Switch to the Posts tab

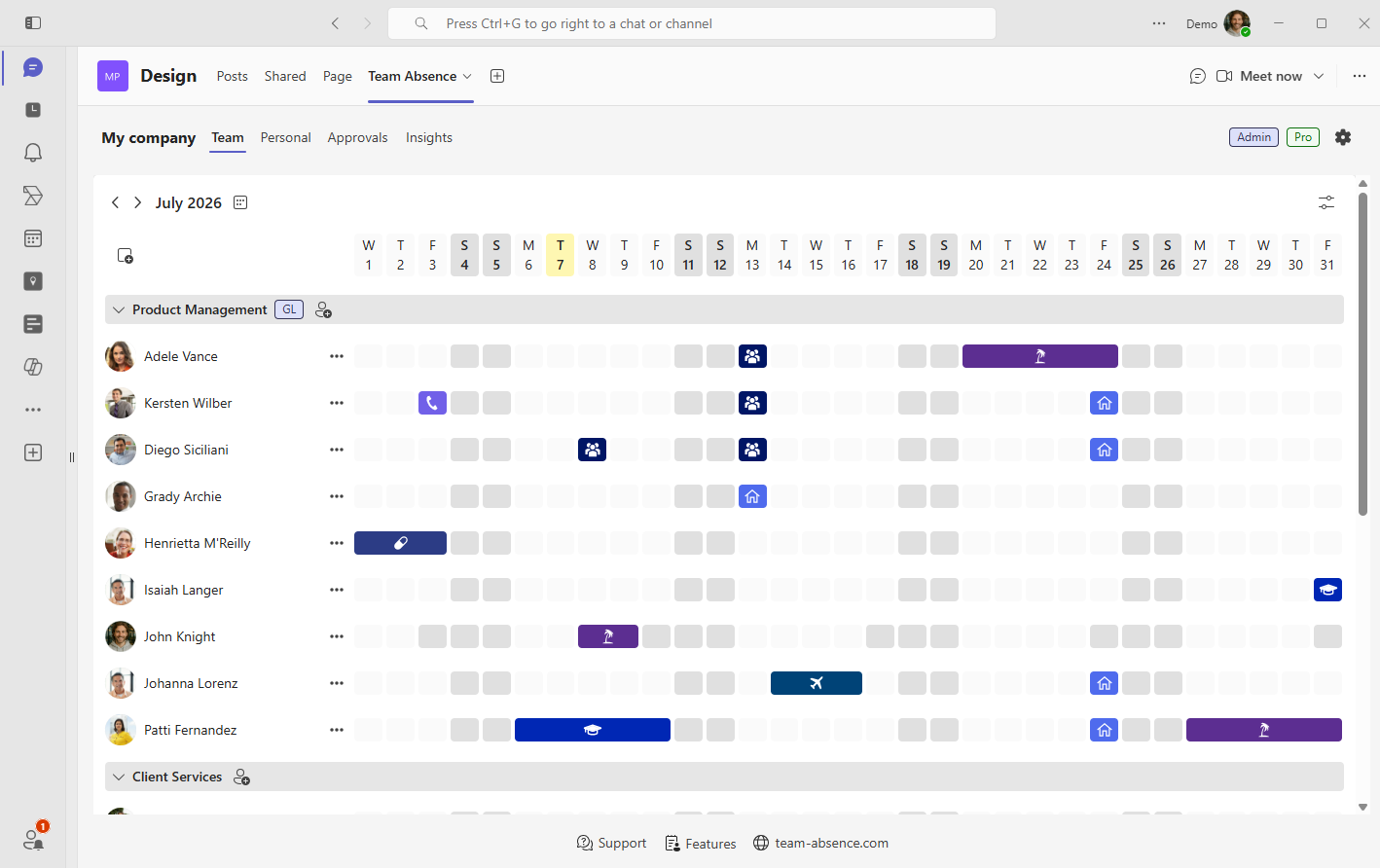[232, 76]
